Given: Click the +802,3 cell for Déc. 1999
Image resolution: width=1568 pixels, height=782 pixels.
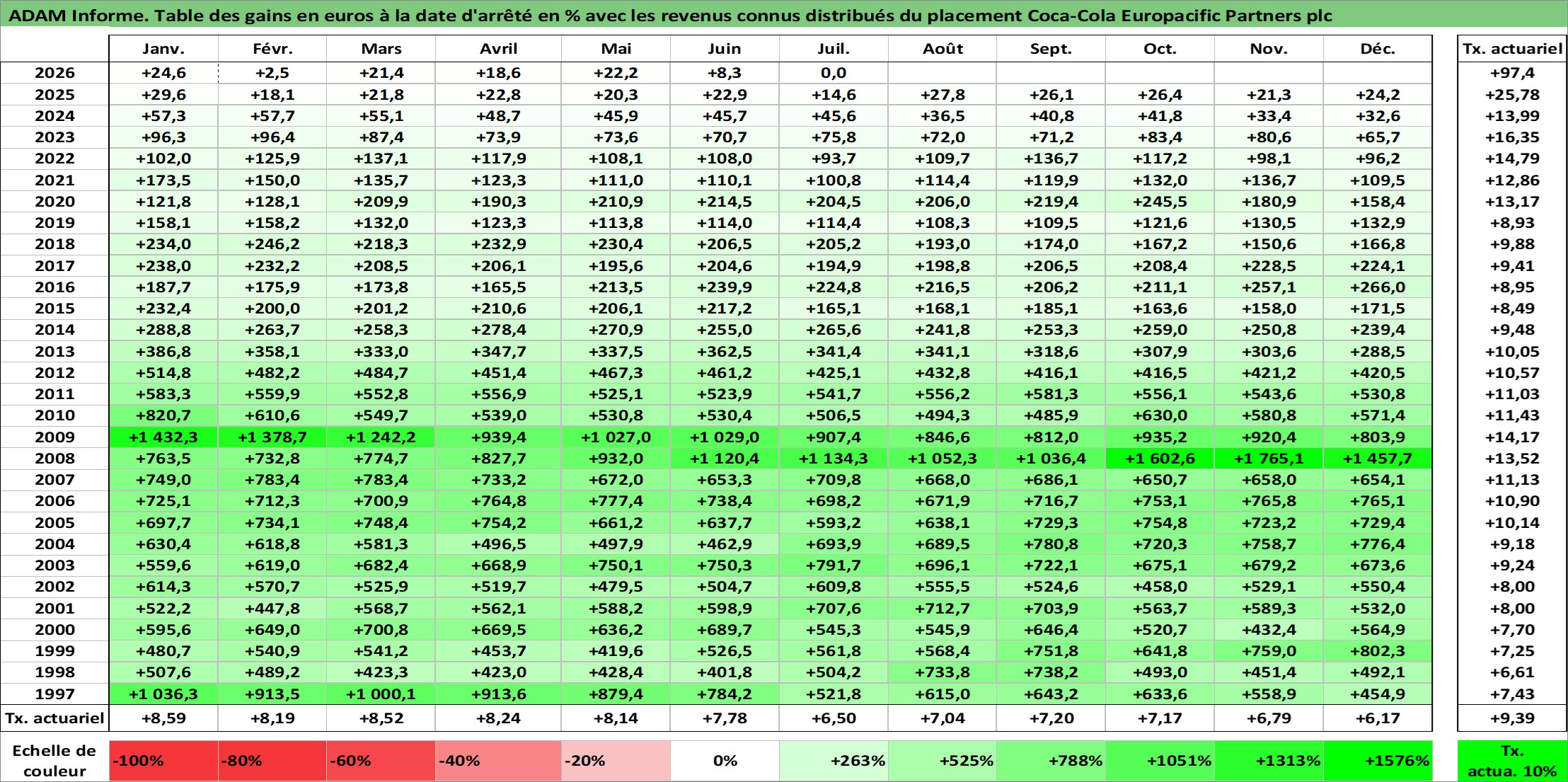Looking at the screenshot, I should click(x=1378, y=651).
